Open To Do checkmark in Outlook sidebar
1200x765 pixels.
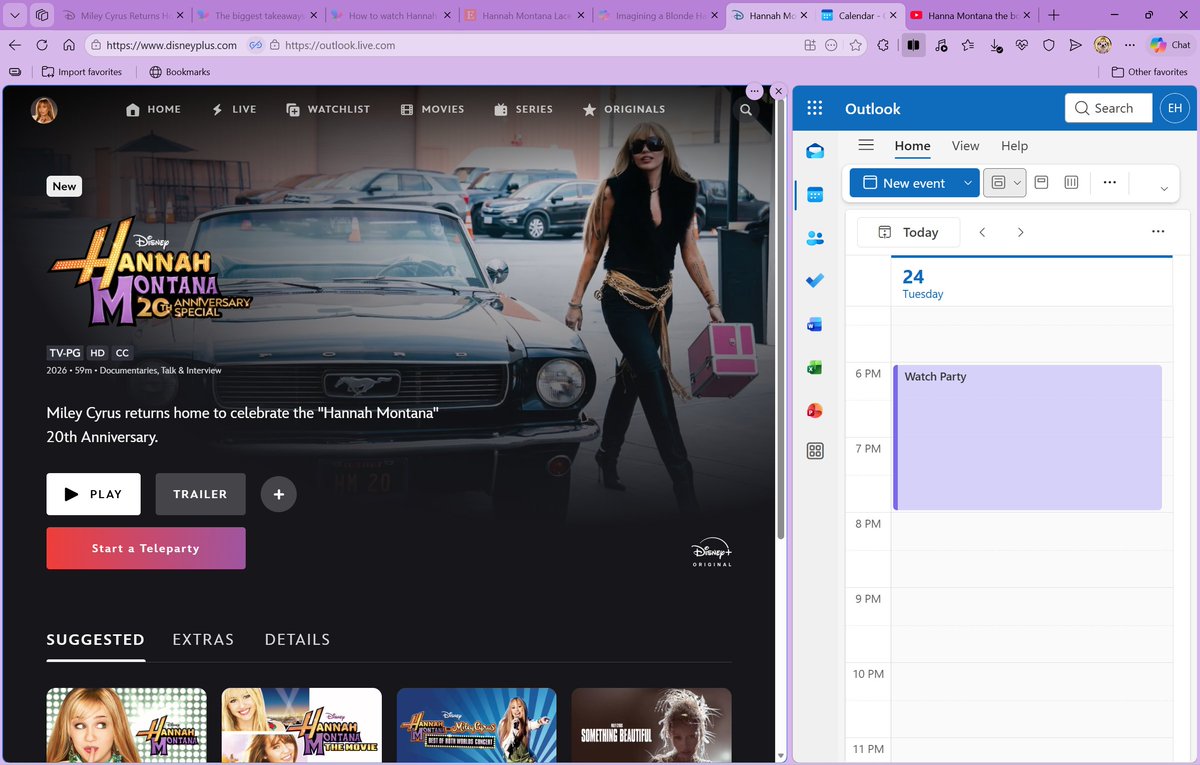click(x=815, y=281)
